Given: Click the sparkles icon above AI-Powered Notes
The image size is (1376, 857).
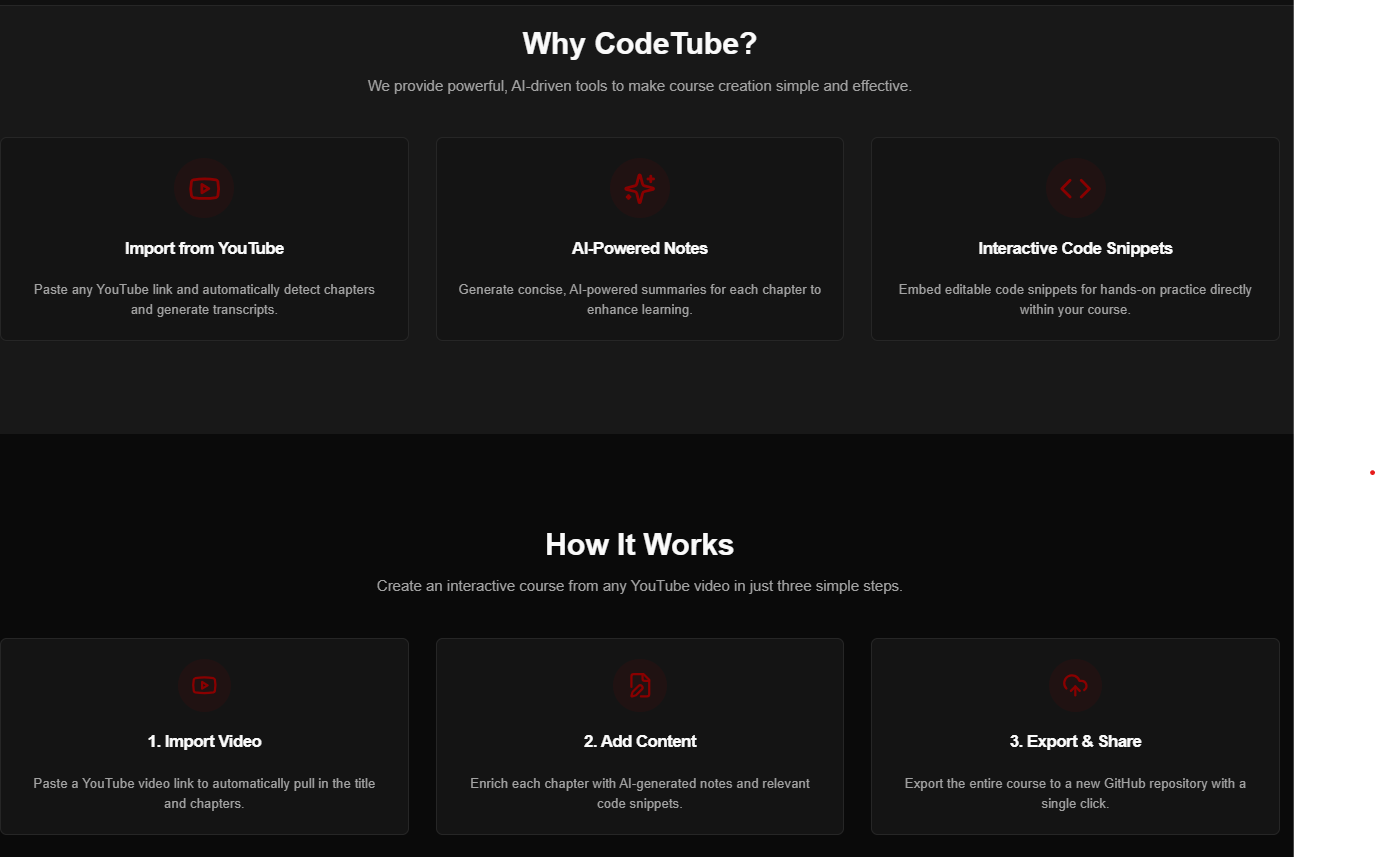Looking at the screenshot, I should tap(640, 188).
